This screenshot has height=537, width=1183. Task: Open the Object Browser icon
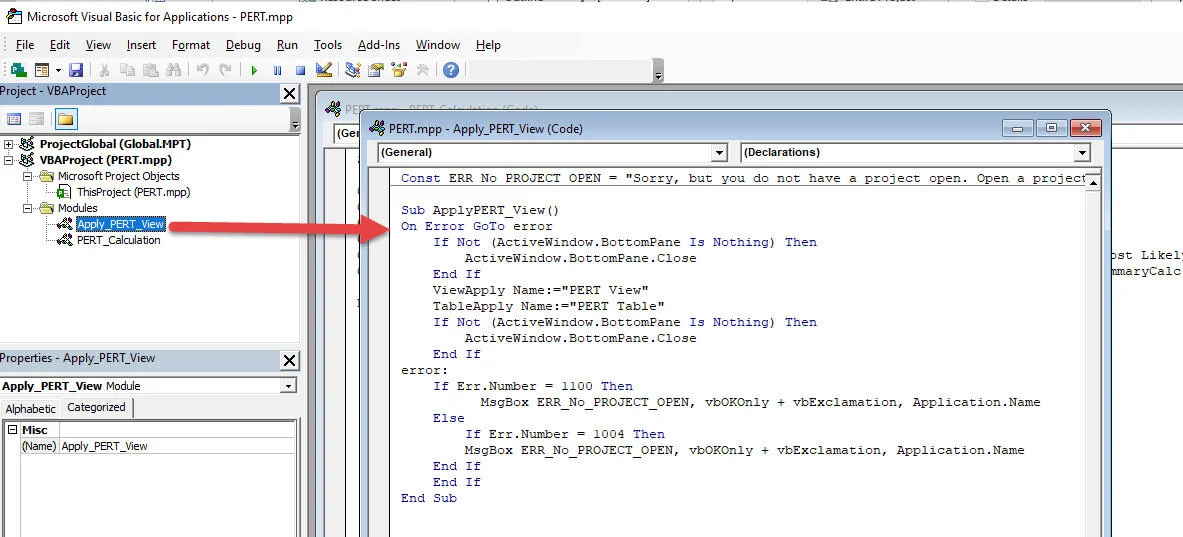[399, 70]
